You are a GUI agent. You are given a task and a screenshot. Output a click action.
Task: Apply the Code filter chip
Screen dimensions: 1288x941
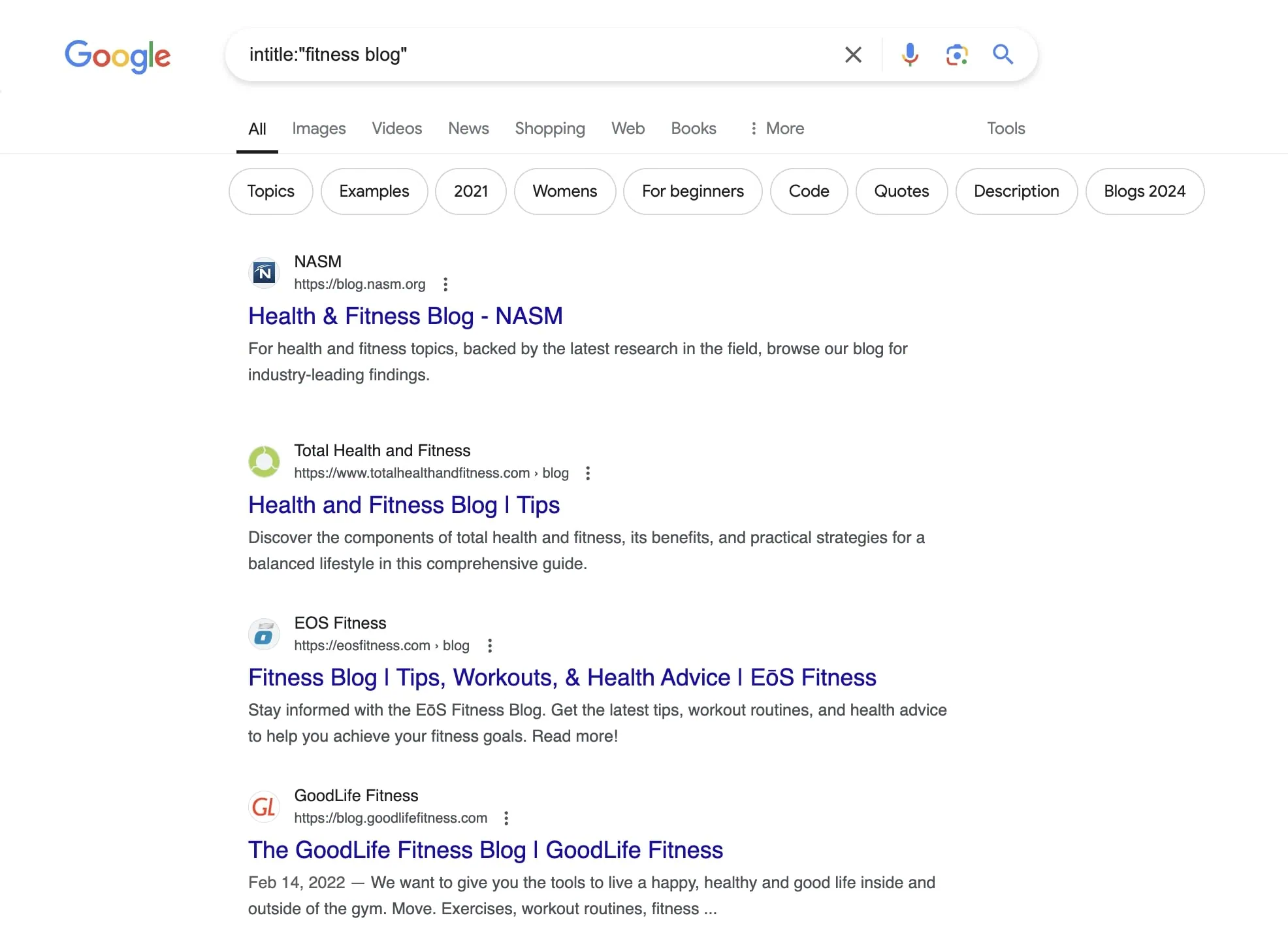click(x=809, y=191)
